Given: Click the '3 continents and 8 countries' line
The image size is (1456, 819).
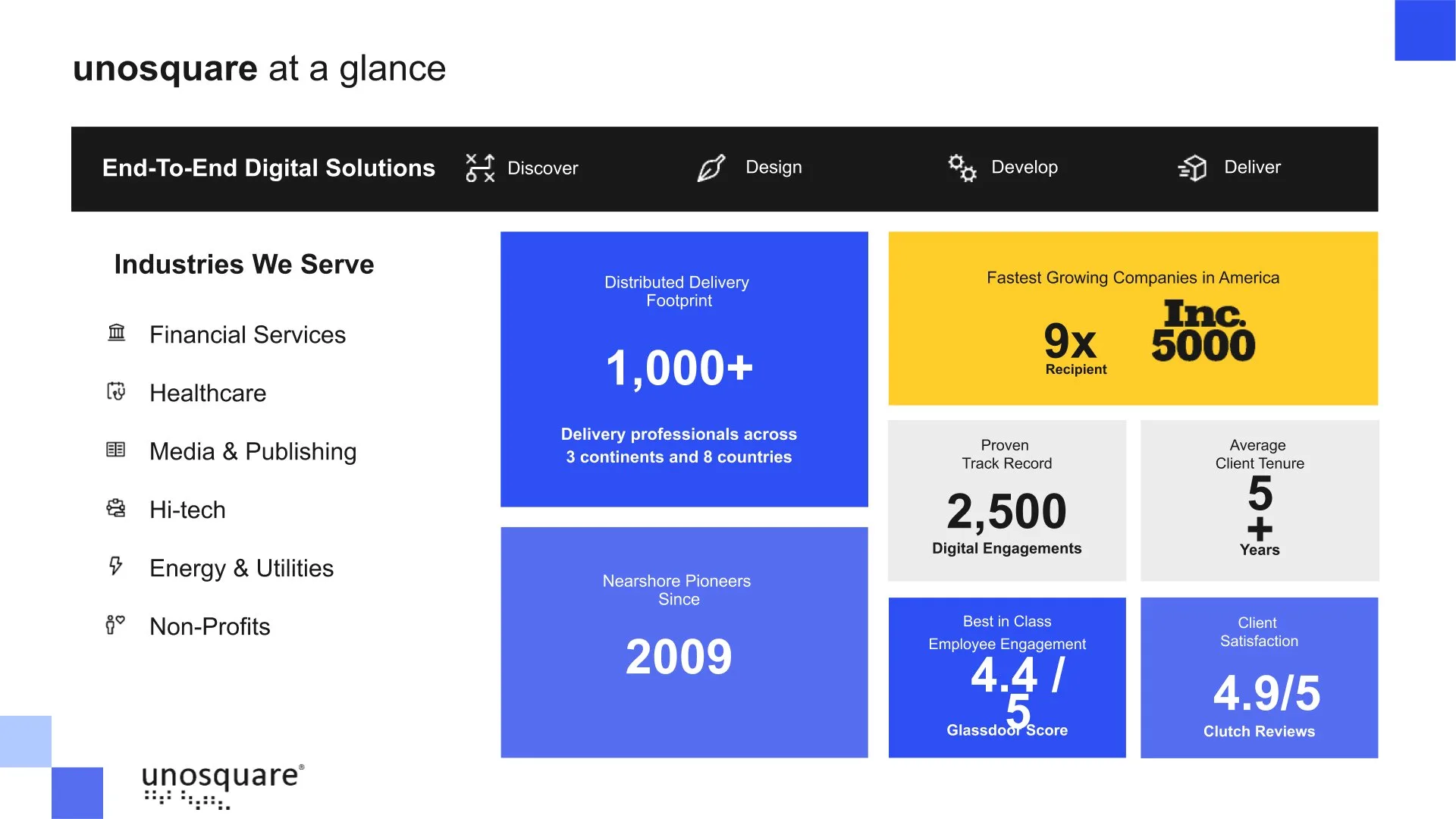Looking at the screenshot, I should [x=679, y=457].
